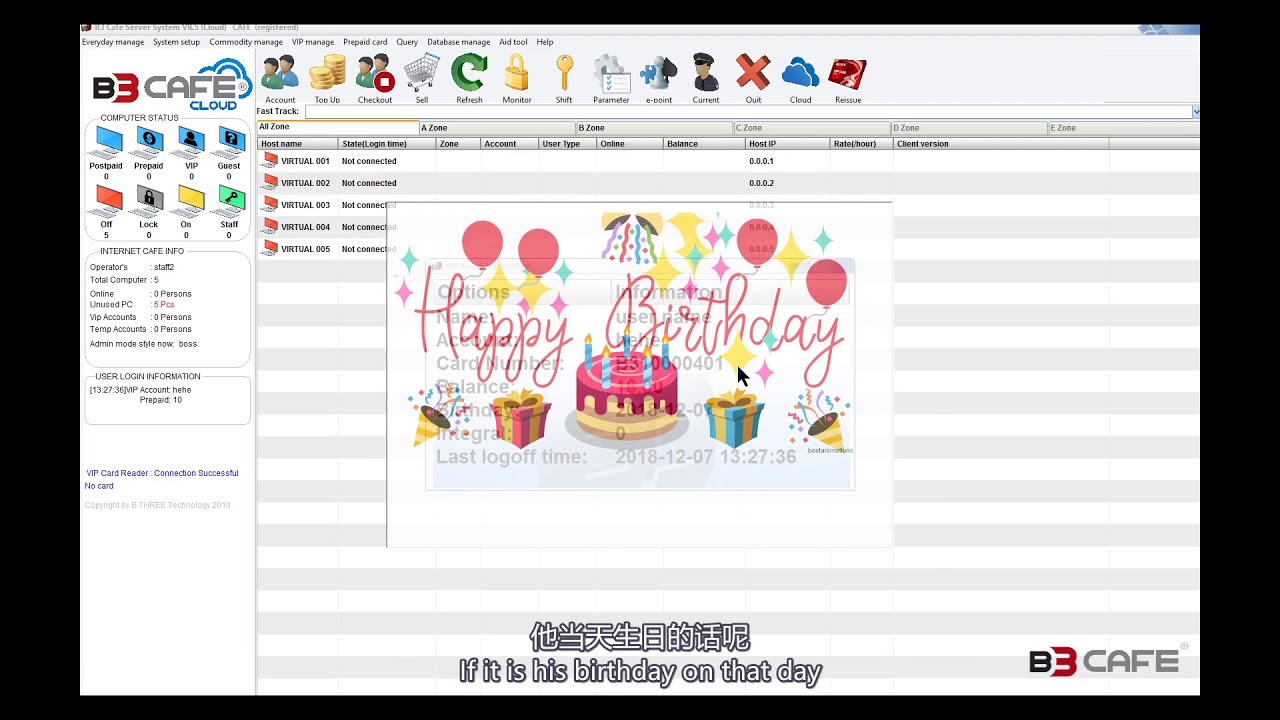Switch to the B Zone tab

(655, 128)
